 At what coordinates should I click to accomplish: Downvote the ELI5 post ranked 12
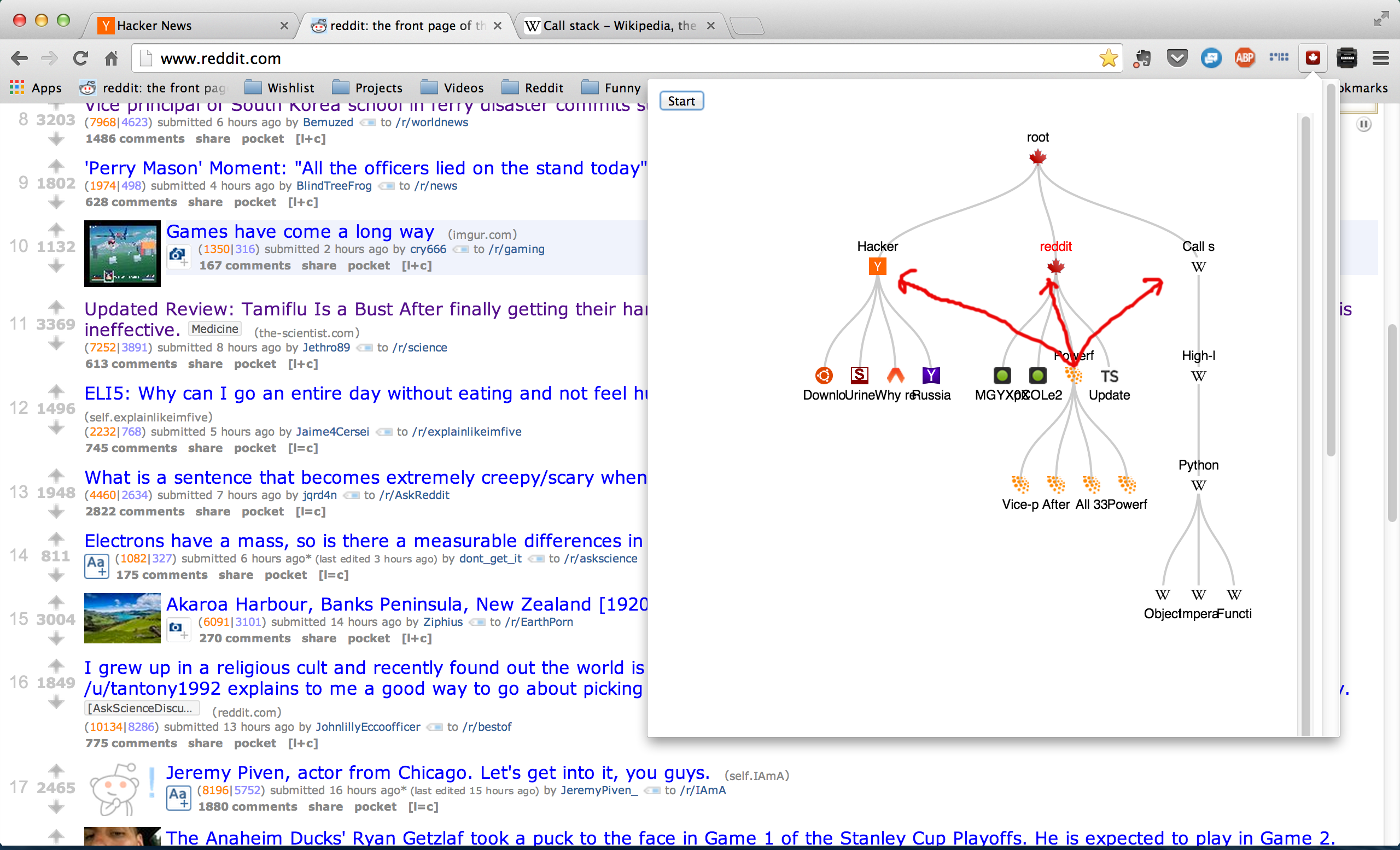[x=56, y=427]
